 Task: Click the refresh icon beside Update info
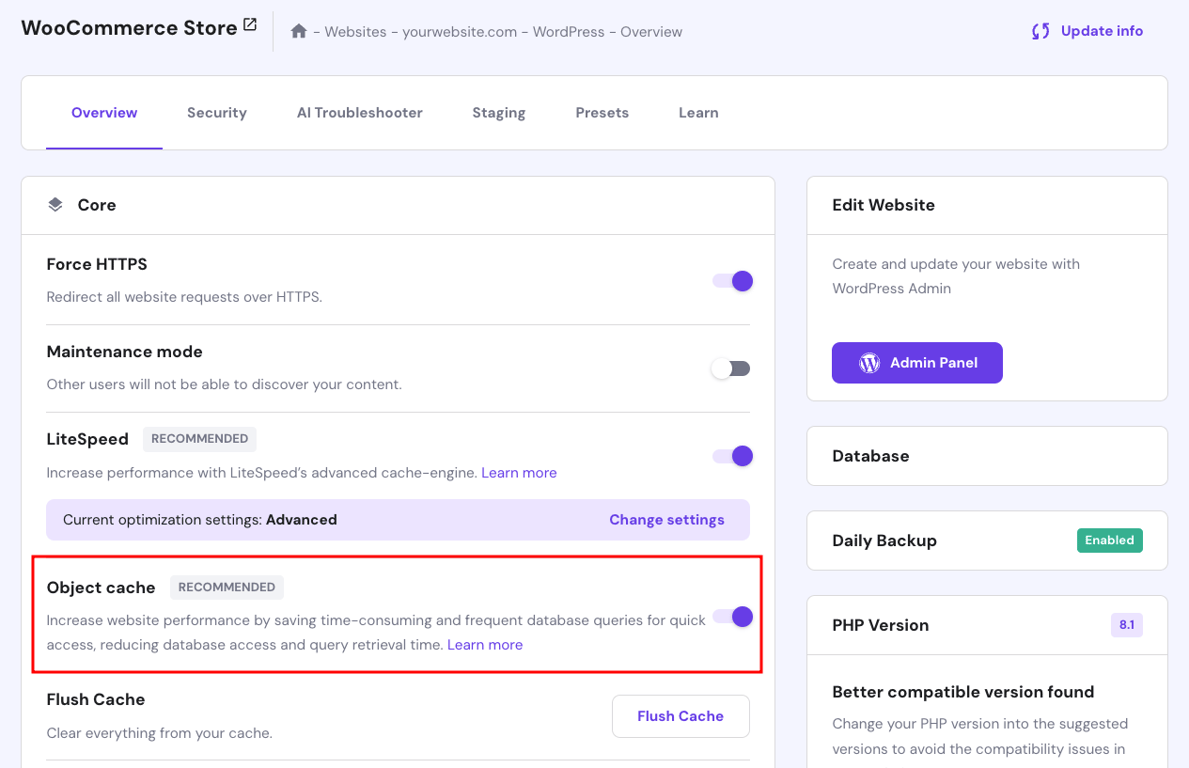click(x=1040, y=31)
